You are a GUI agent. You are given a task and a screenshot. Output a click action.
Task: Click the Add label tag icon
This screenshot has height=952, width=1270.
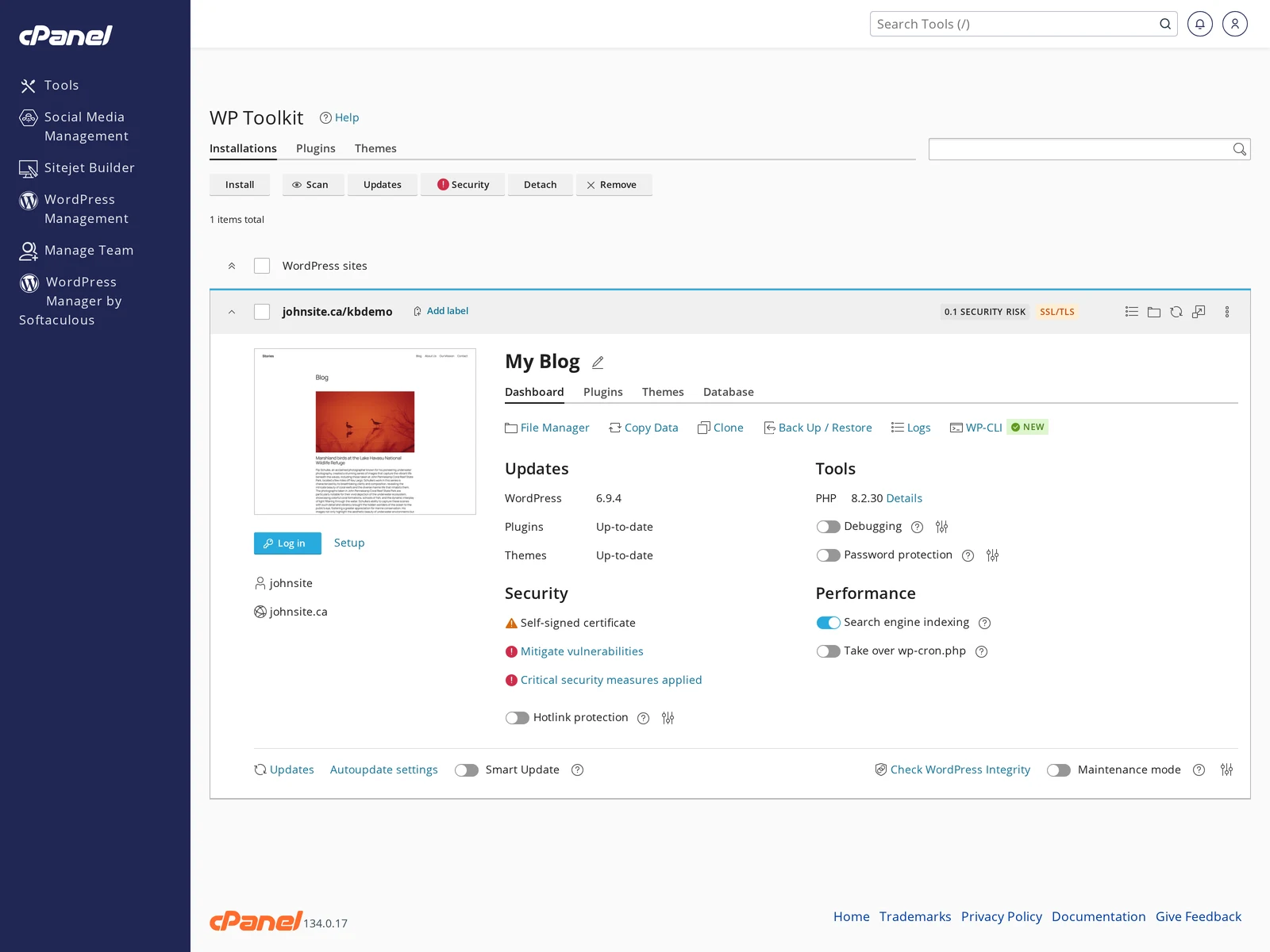(418, 311)
